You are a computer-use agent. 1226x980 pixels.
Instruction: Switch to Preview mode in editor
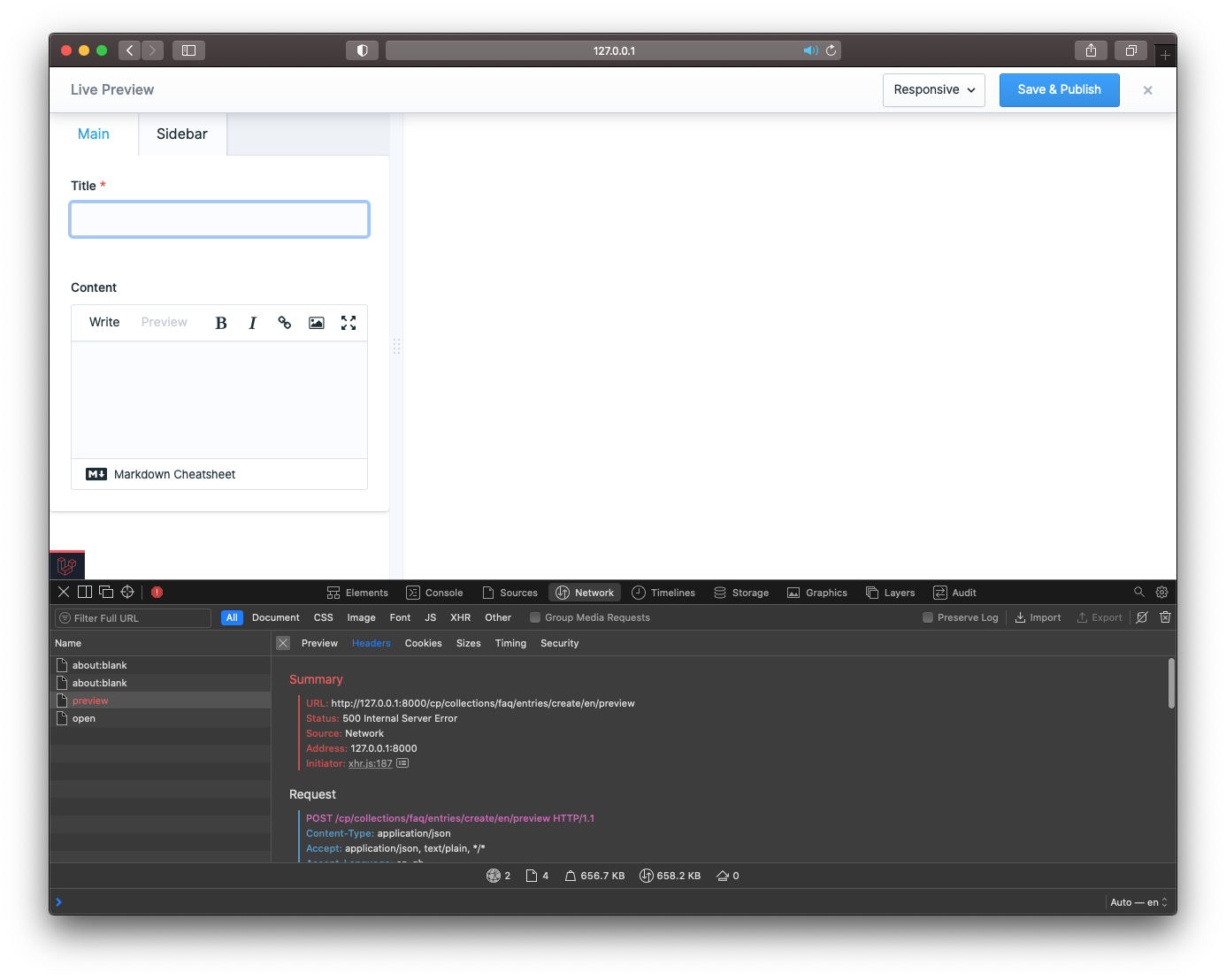(x=165, y=322)
